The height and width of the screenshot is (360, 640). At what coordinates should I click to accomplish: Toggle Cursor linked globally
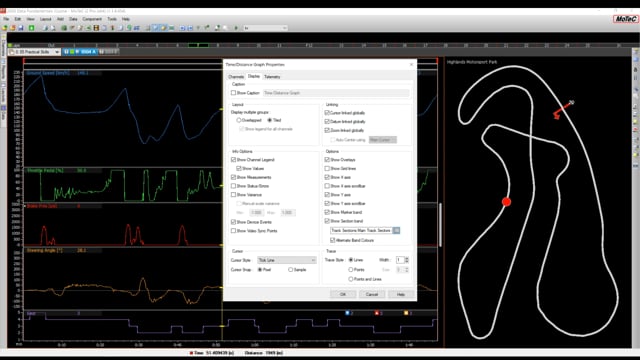coord(327,113)
